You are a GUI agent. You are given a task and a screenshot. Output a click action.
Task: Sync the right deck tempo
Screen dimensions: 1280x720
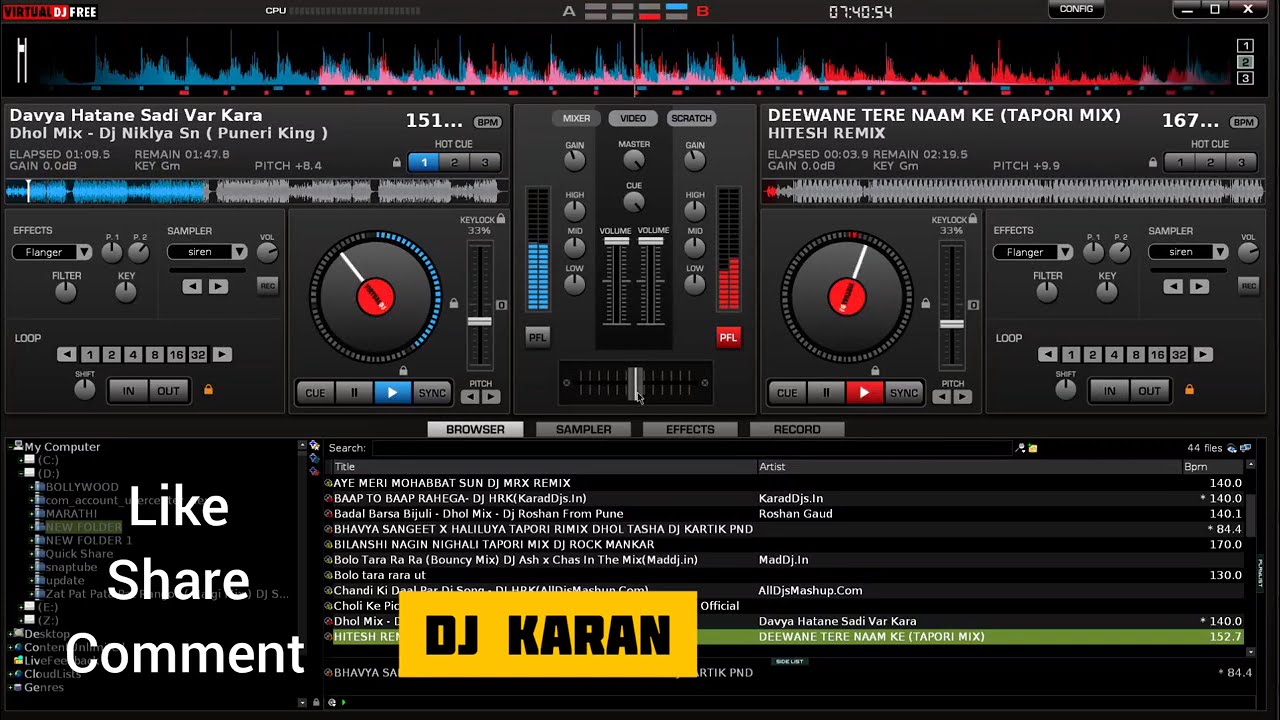click(904, 393)
